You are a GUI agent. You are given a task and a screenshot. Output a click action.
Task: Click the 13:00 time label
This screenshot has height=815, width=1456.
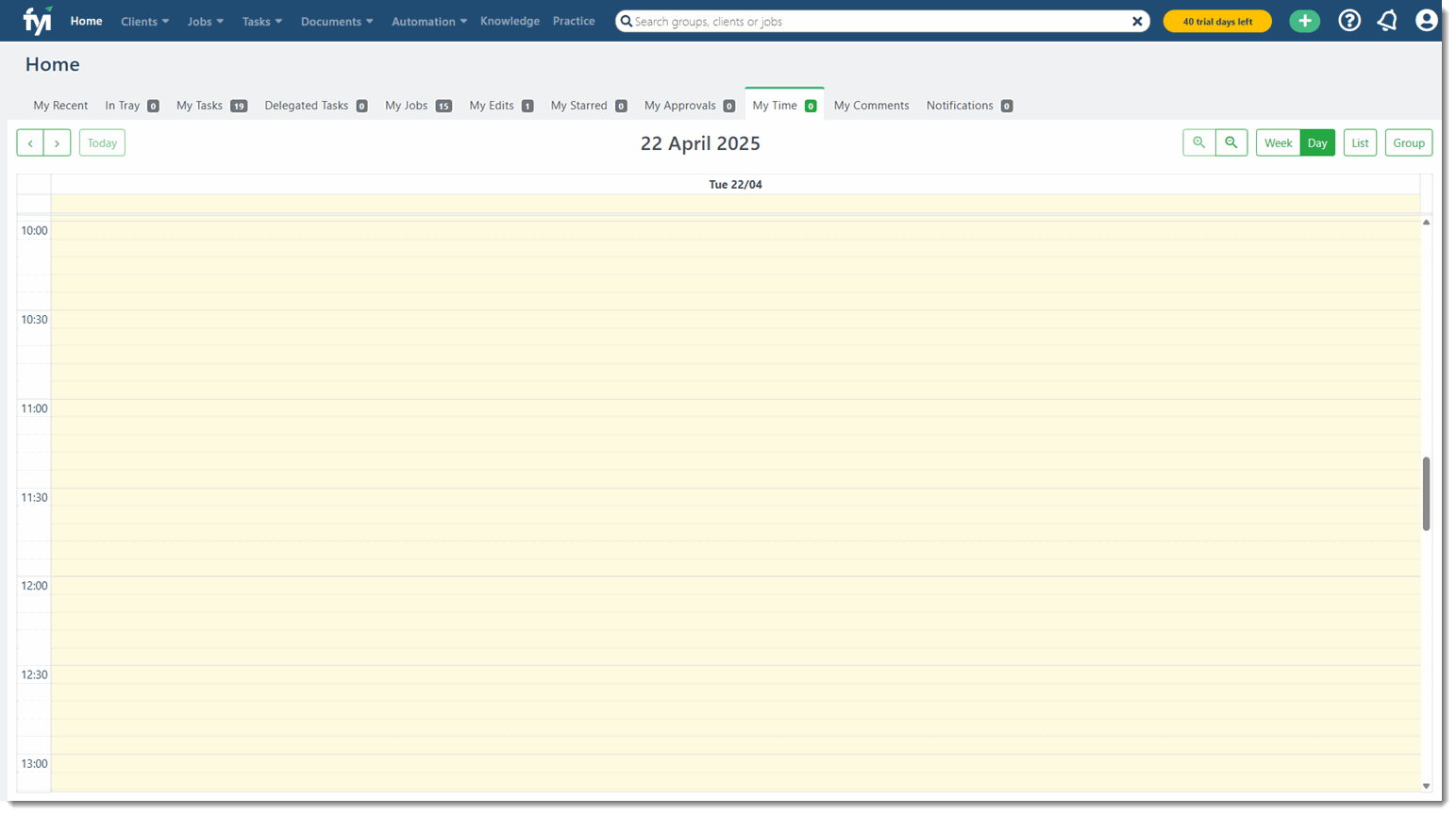point(34,763)
